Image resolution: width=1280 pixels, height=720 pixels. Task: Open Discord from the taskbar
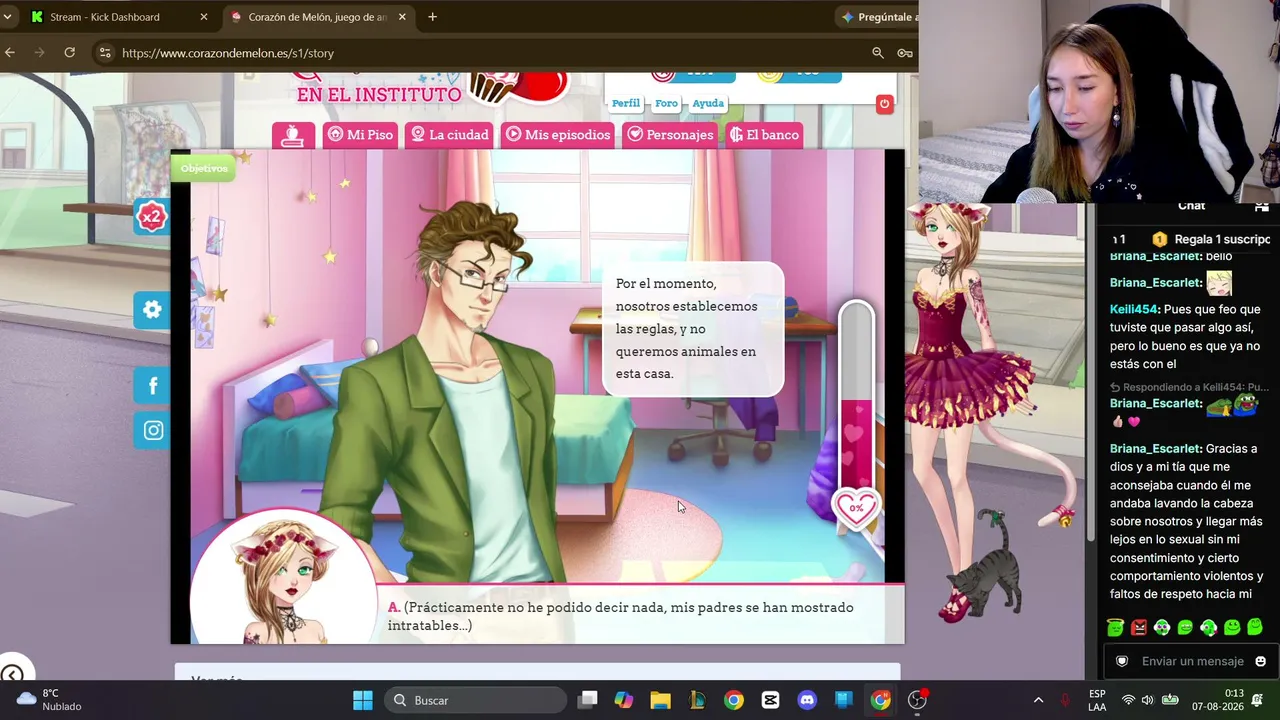tap(807, 700)
